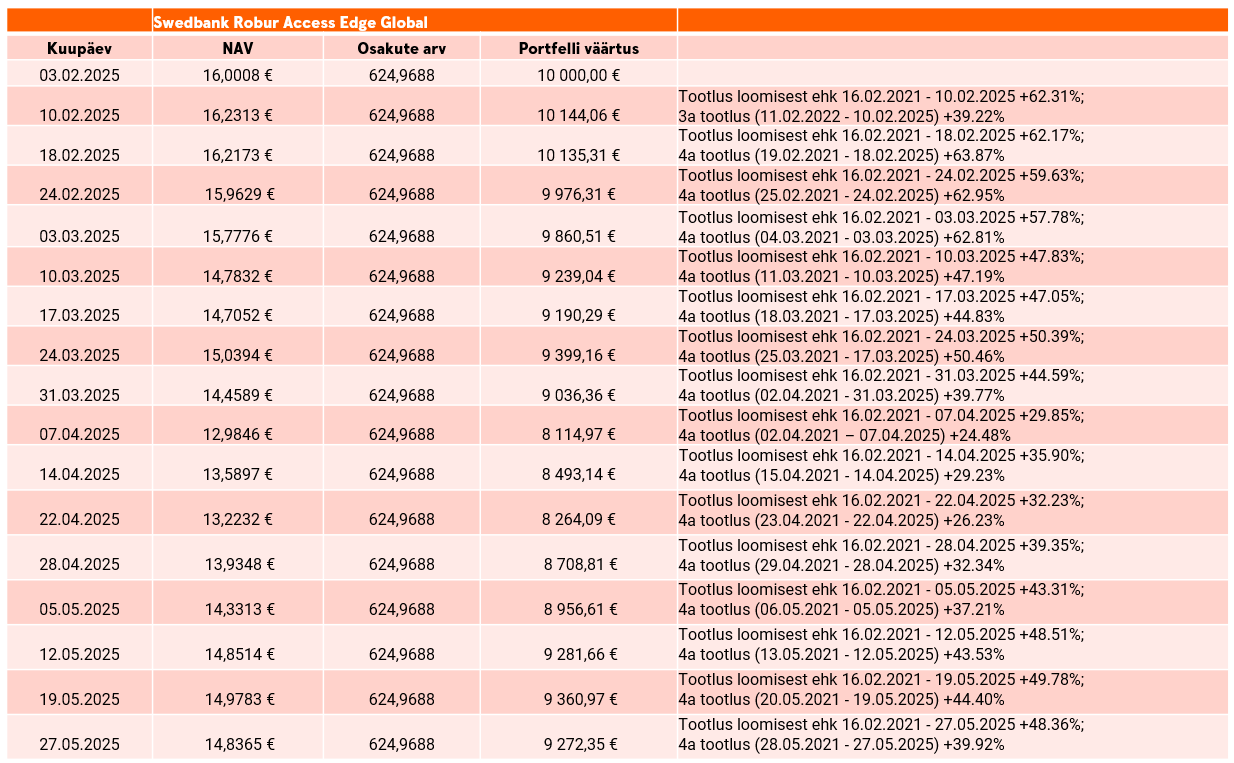Click the portfolio value 10 000,00 €
The height and width of the screenshot is (763, 1234).
pos(579,74)
